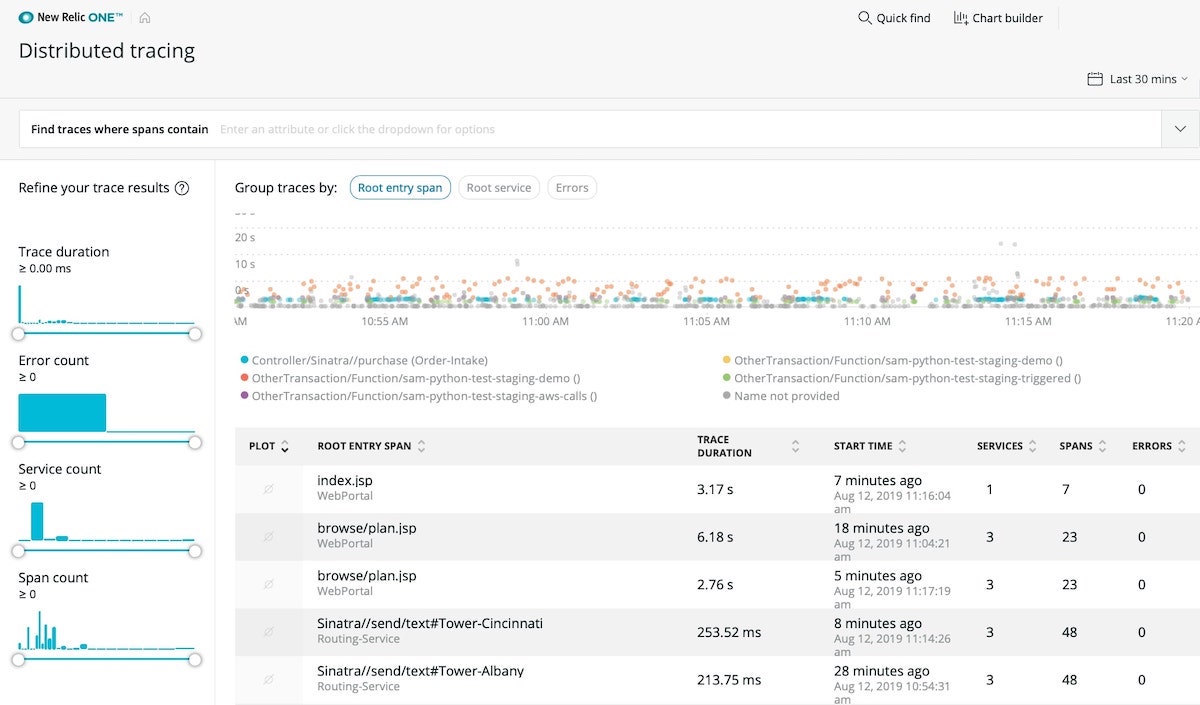This screenshot has height=705, width=1200.
Task: Expand the trace filter options dropdown arrow
Action: 1180,129
